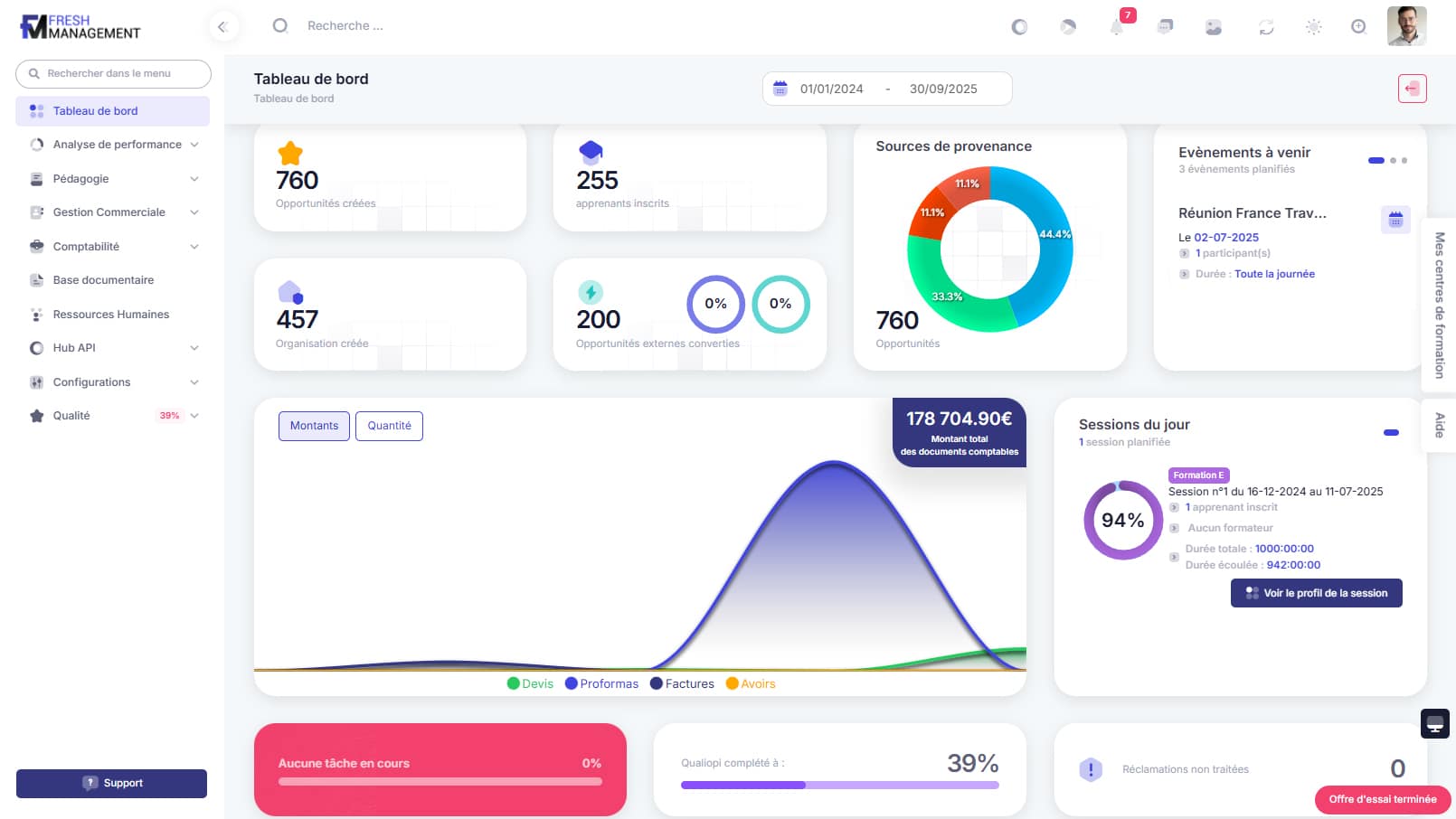Open the notifications bell with 7 alerts
The image size is (1456, 819).
click(x=1117, y=26)
